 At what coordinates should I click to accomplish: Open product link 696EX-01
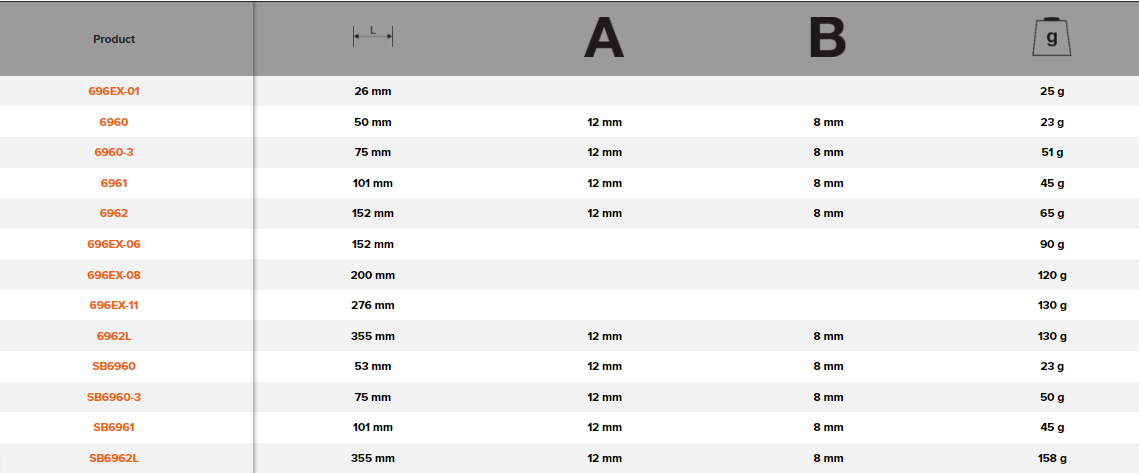pos(114,91)
